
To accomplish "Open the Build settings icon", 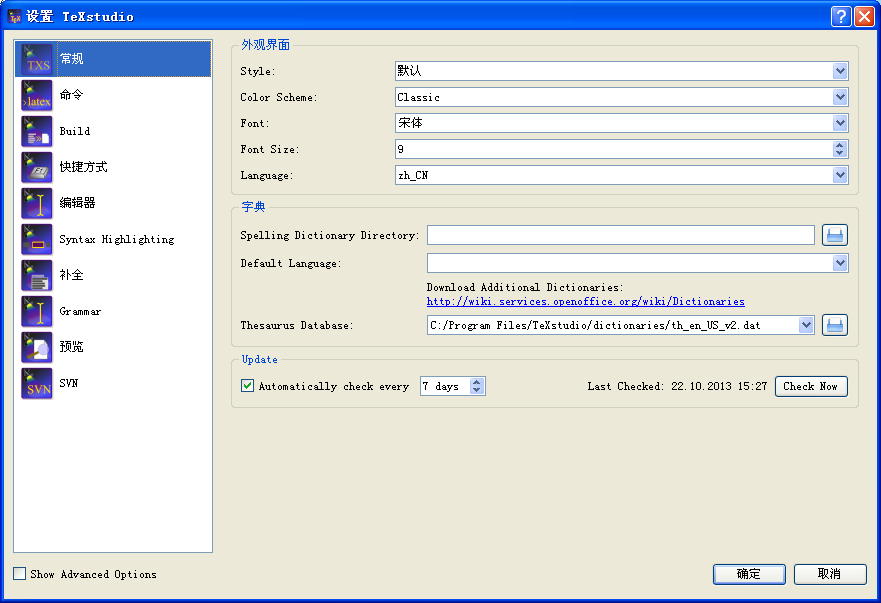I will pos(37,131).
